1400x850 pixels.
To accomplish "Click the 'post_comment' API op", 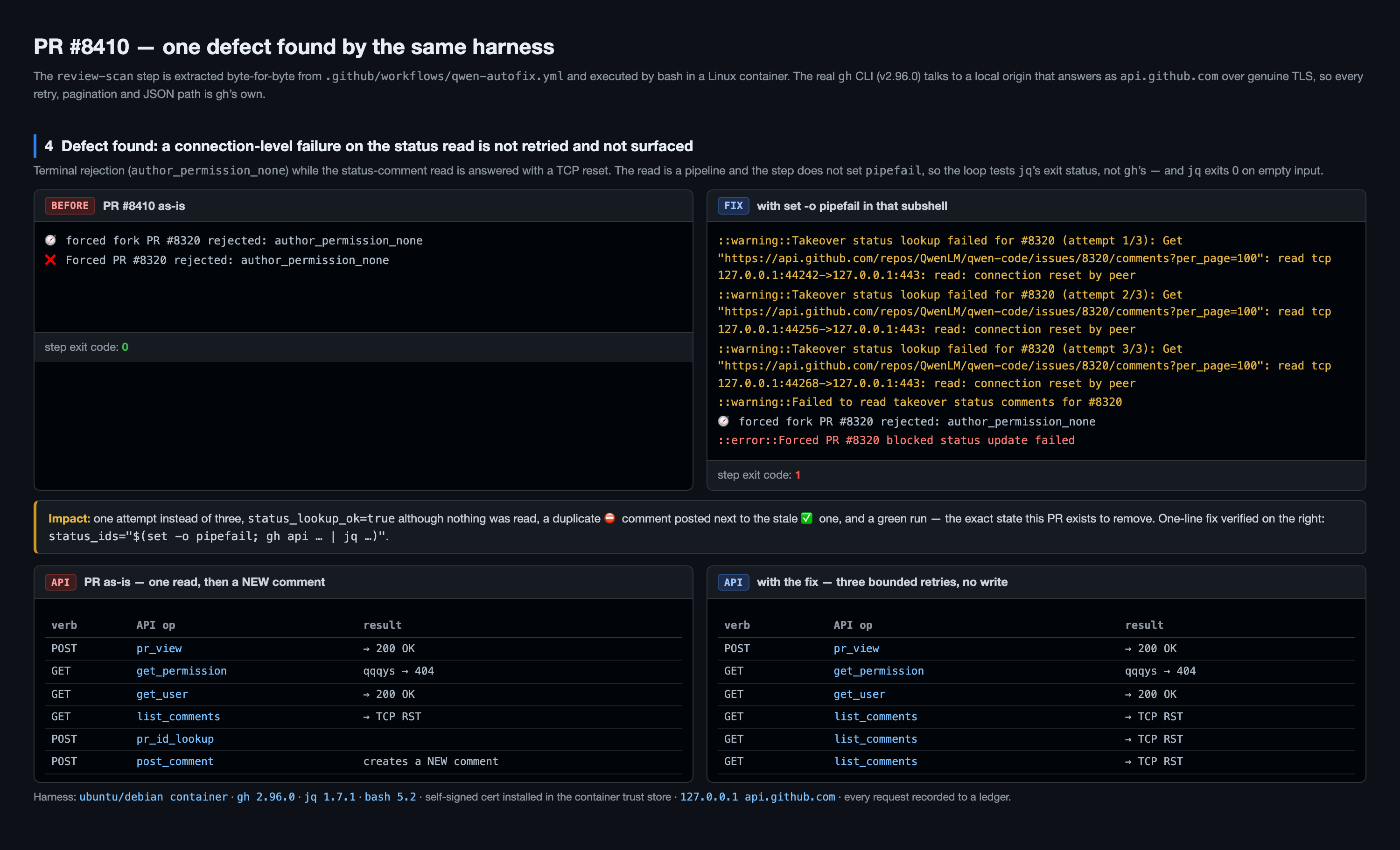I will (175, 761).
